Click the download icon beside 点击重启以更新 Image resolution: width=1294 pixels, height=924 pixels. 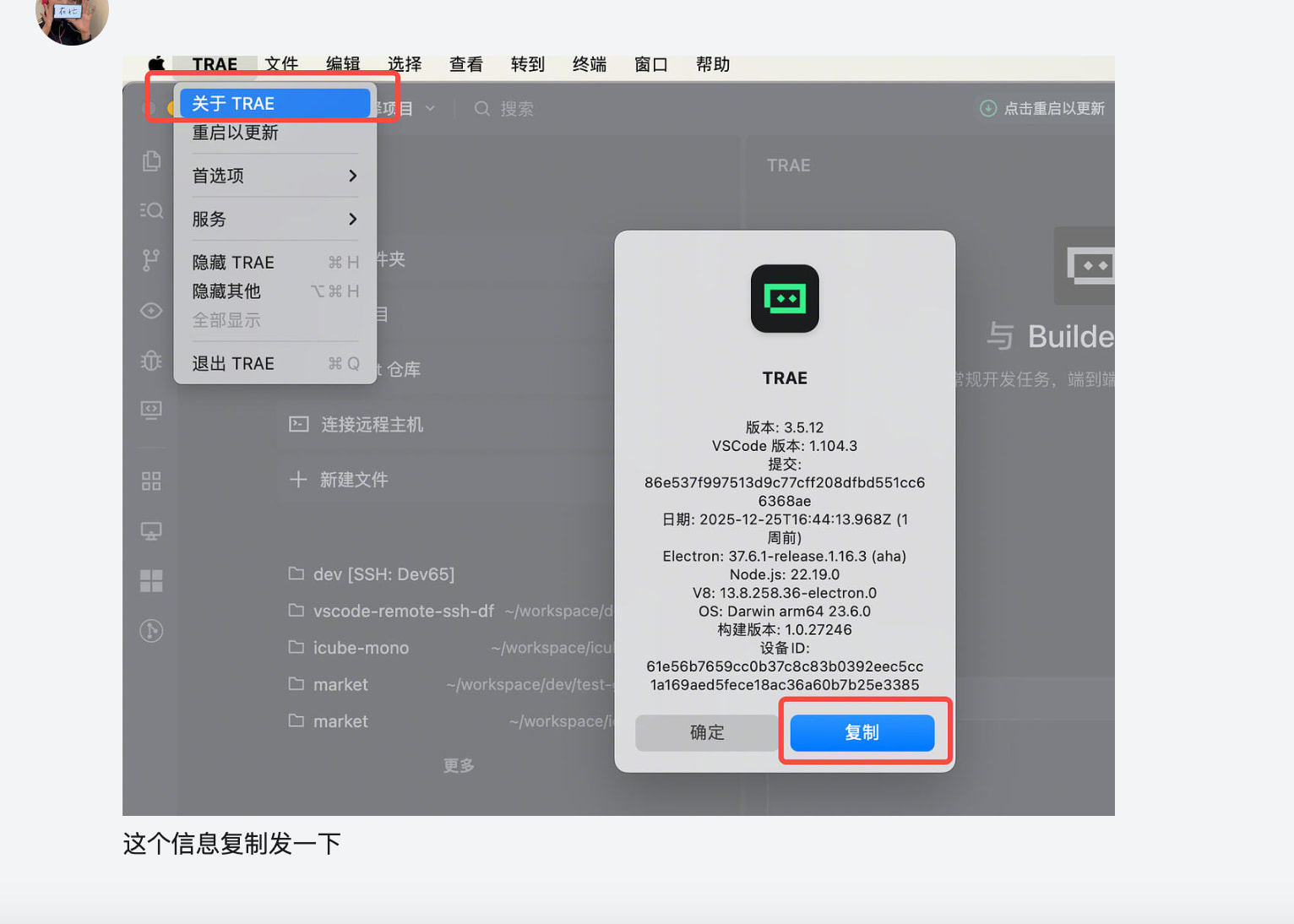tap(988, 108)
